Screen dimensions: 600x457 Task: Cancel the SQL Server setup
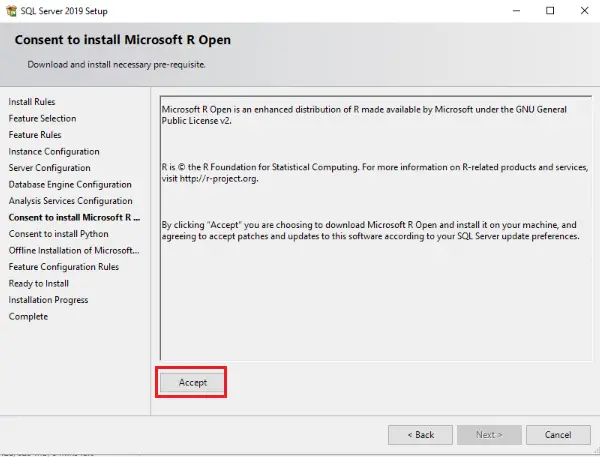(558, 435)
